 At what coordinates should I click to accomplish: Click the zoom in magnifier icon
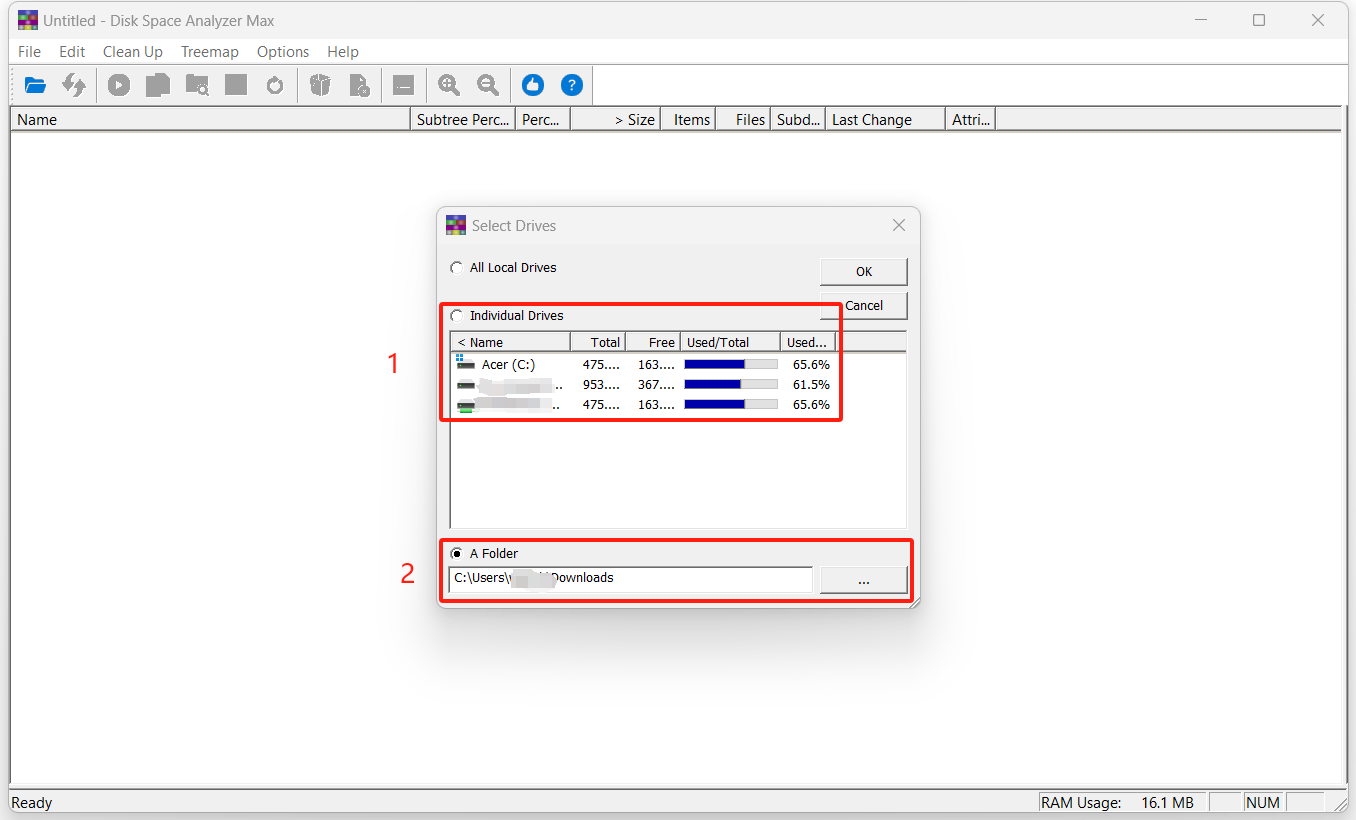(x=449, y=86)
